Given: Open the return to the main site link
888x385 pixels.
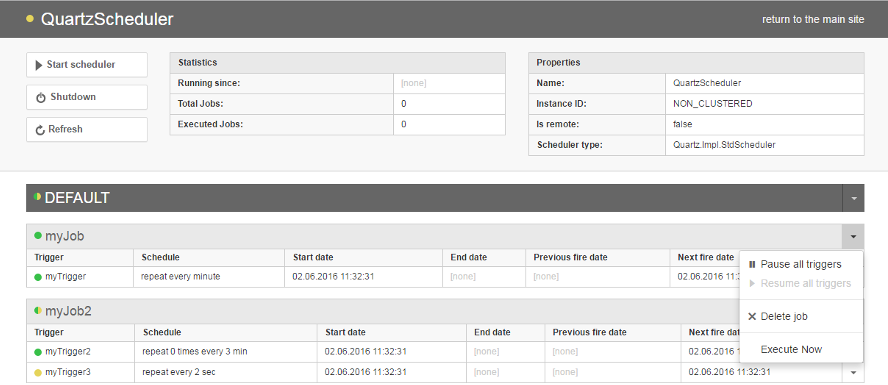Looking at the screenshot, I should (813, 19).
